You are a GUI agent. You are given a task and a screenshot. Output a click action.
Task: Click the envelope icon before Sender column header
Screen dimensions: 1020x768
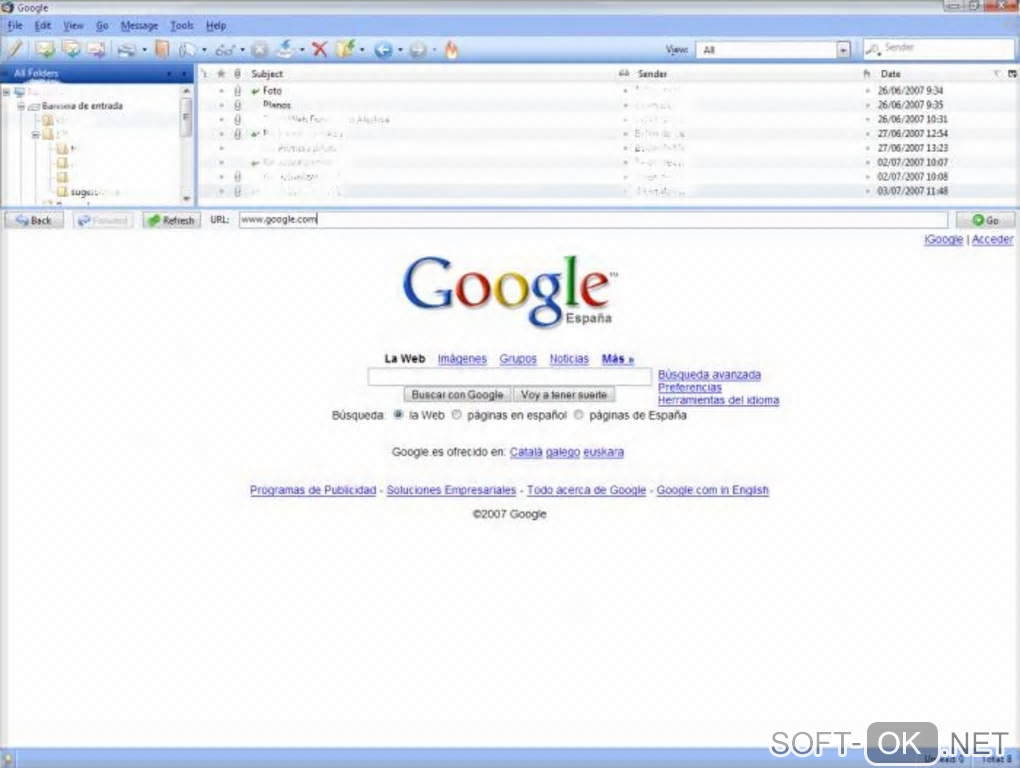click(x=624, y=73)
